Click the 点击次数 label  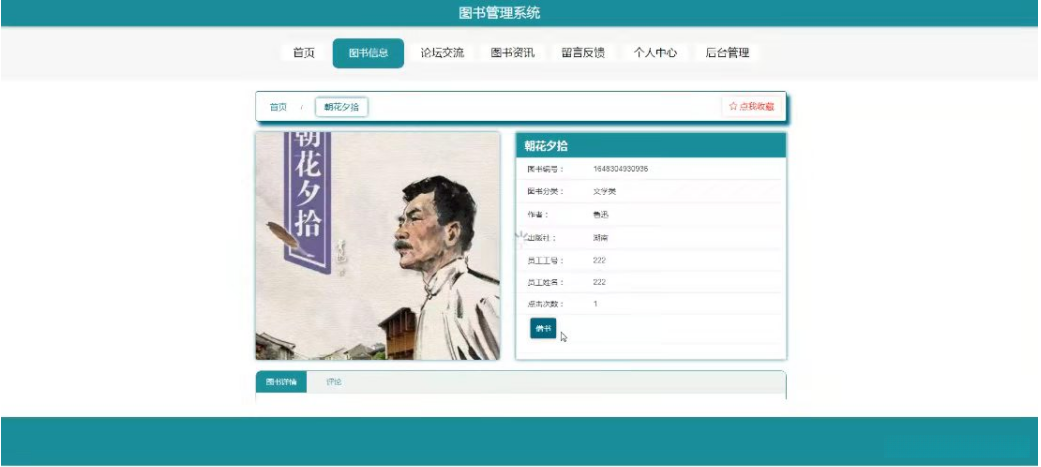pyautogui.click(x=545, y=304)
